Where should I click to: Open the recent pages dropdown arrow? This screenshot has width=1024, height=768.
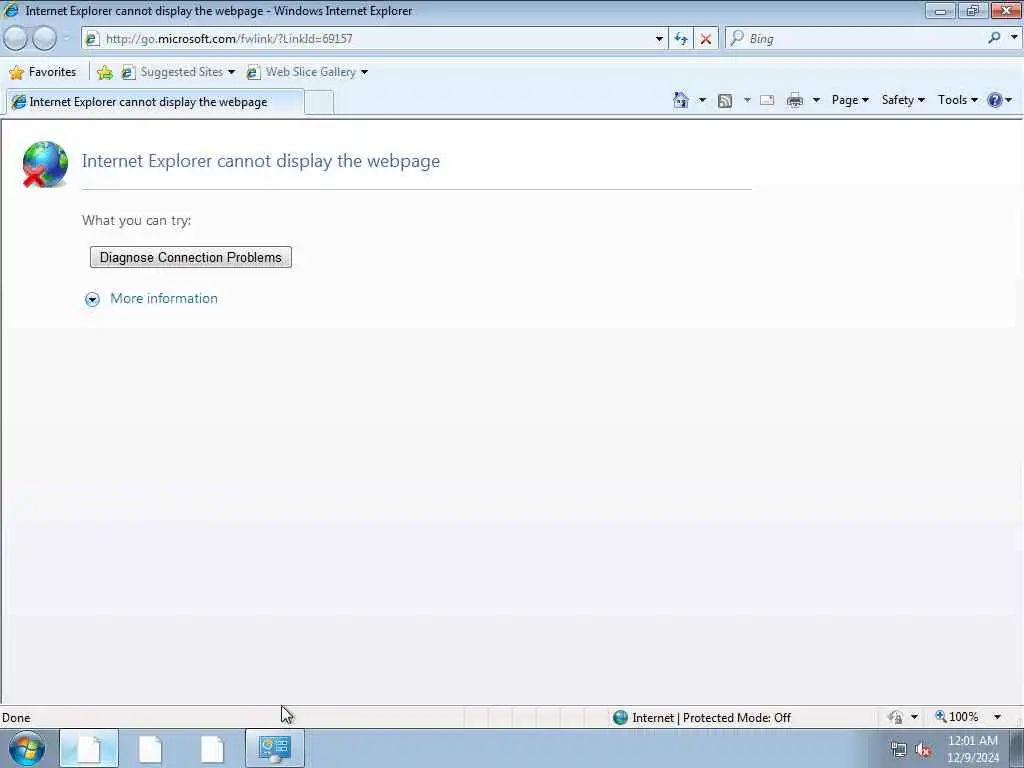(66, 39)
